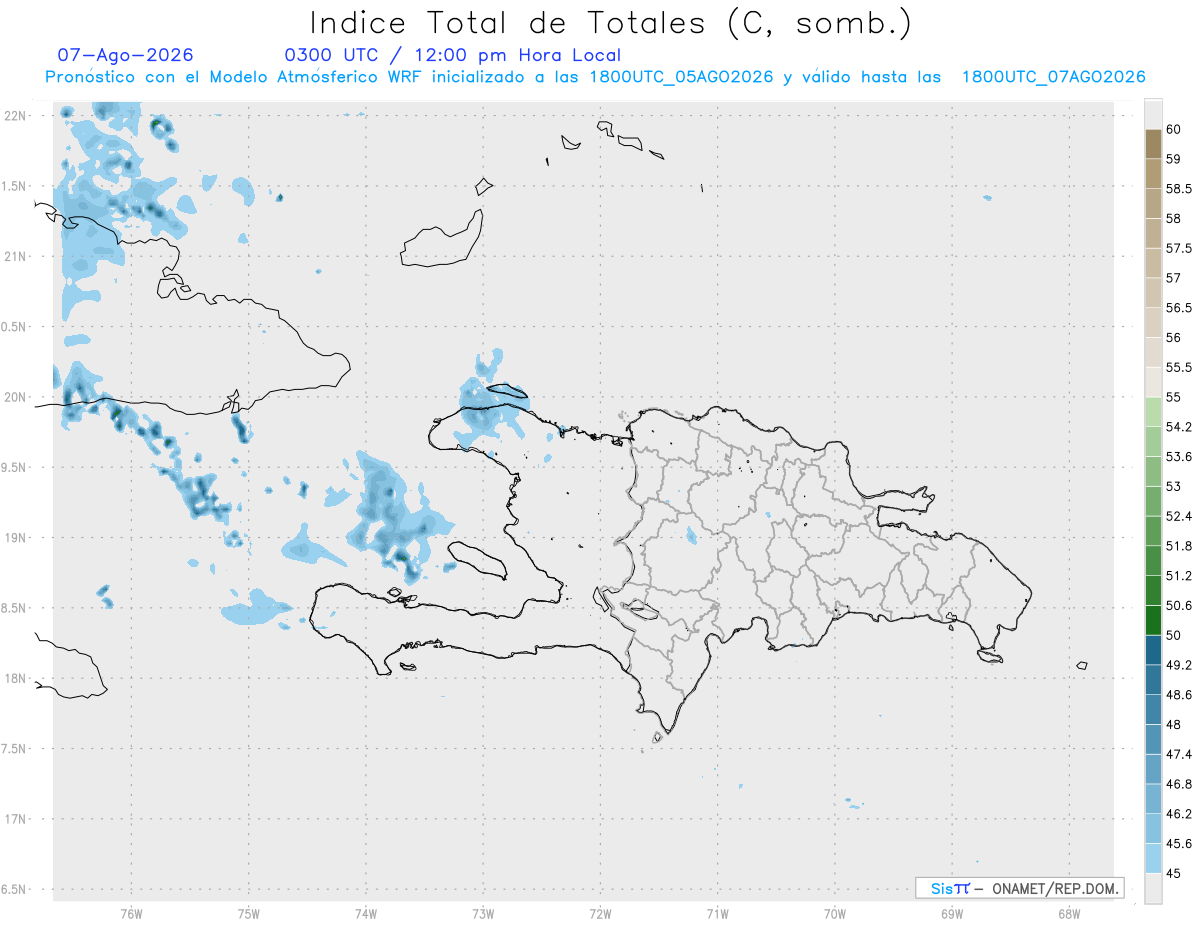
Task: Click the colorbar value '58.5'
Action: point(1178,189)
